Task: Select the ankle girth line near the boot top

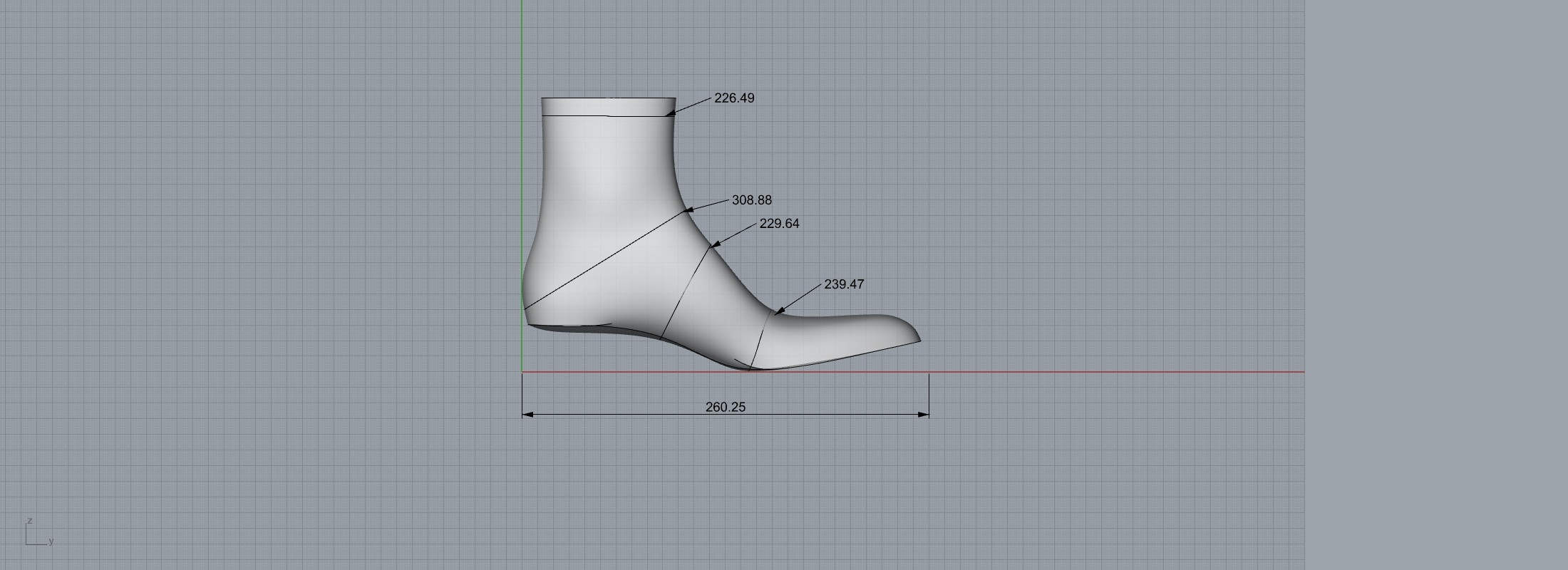Action: tap(606, 115)
